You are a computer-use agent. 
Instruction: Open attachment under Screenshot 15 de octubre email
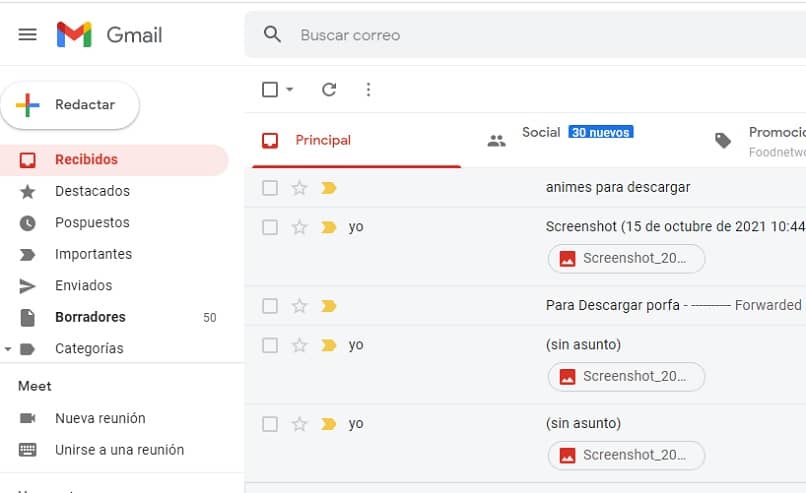626,258
